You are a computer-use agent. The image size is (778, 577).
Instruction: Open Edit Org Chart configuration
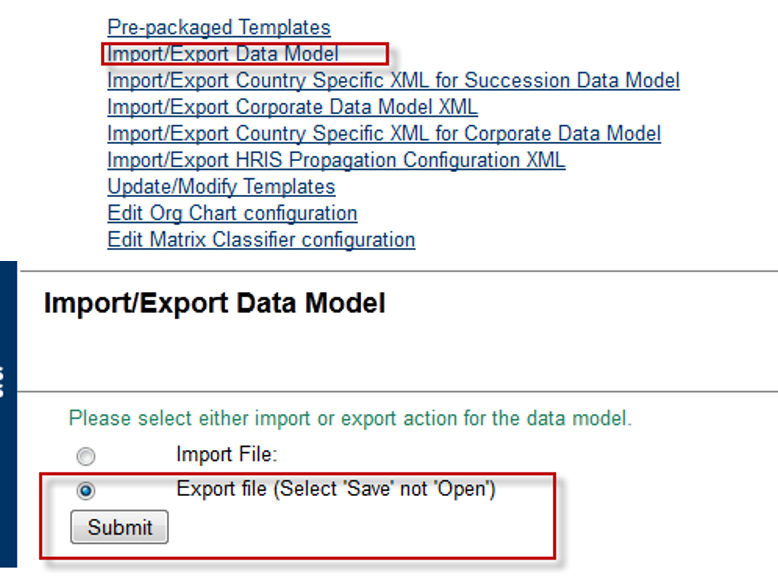(232, 213)
